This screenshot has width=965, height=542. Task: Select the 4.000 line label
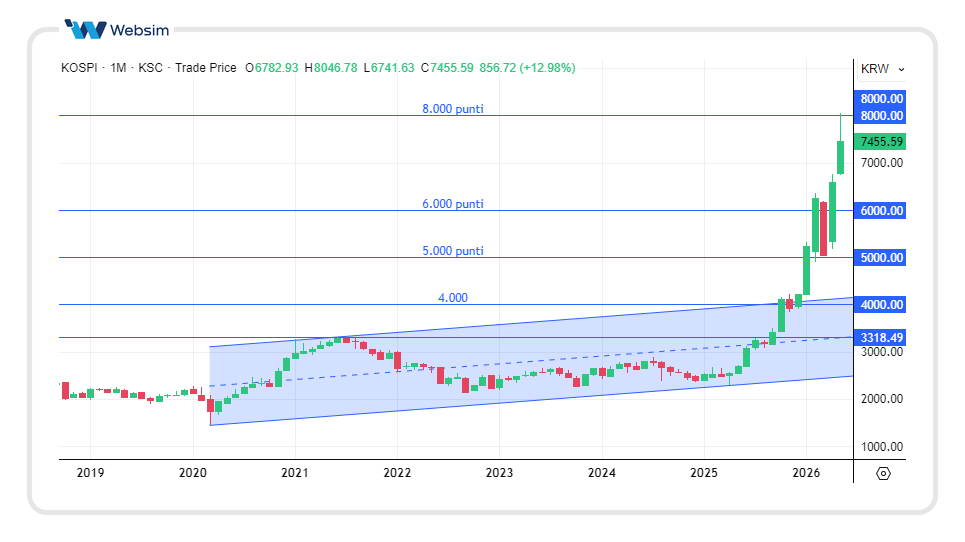pos(453,298)
